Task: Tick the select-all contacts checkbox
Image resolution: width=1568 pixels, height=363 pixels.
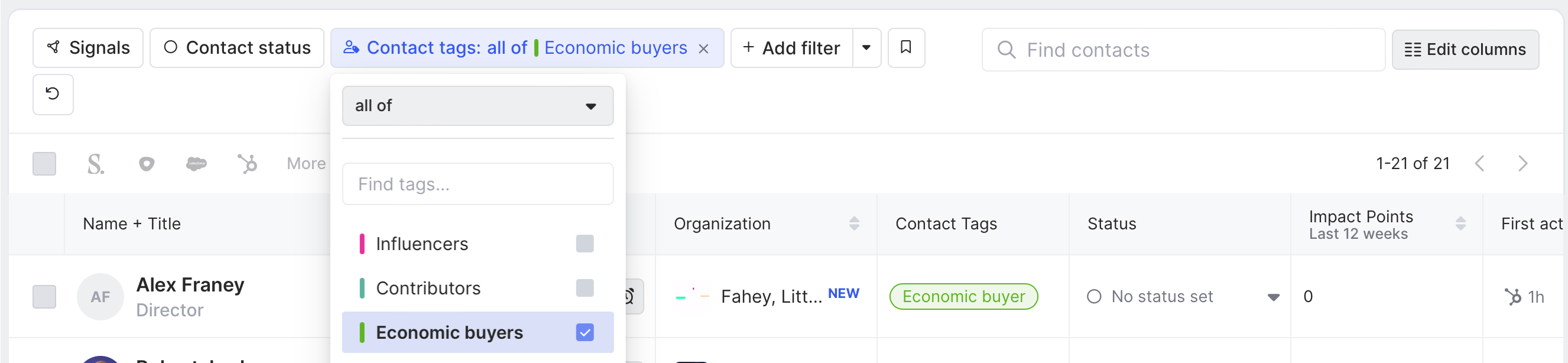Action: point(44,164)
